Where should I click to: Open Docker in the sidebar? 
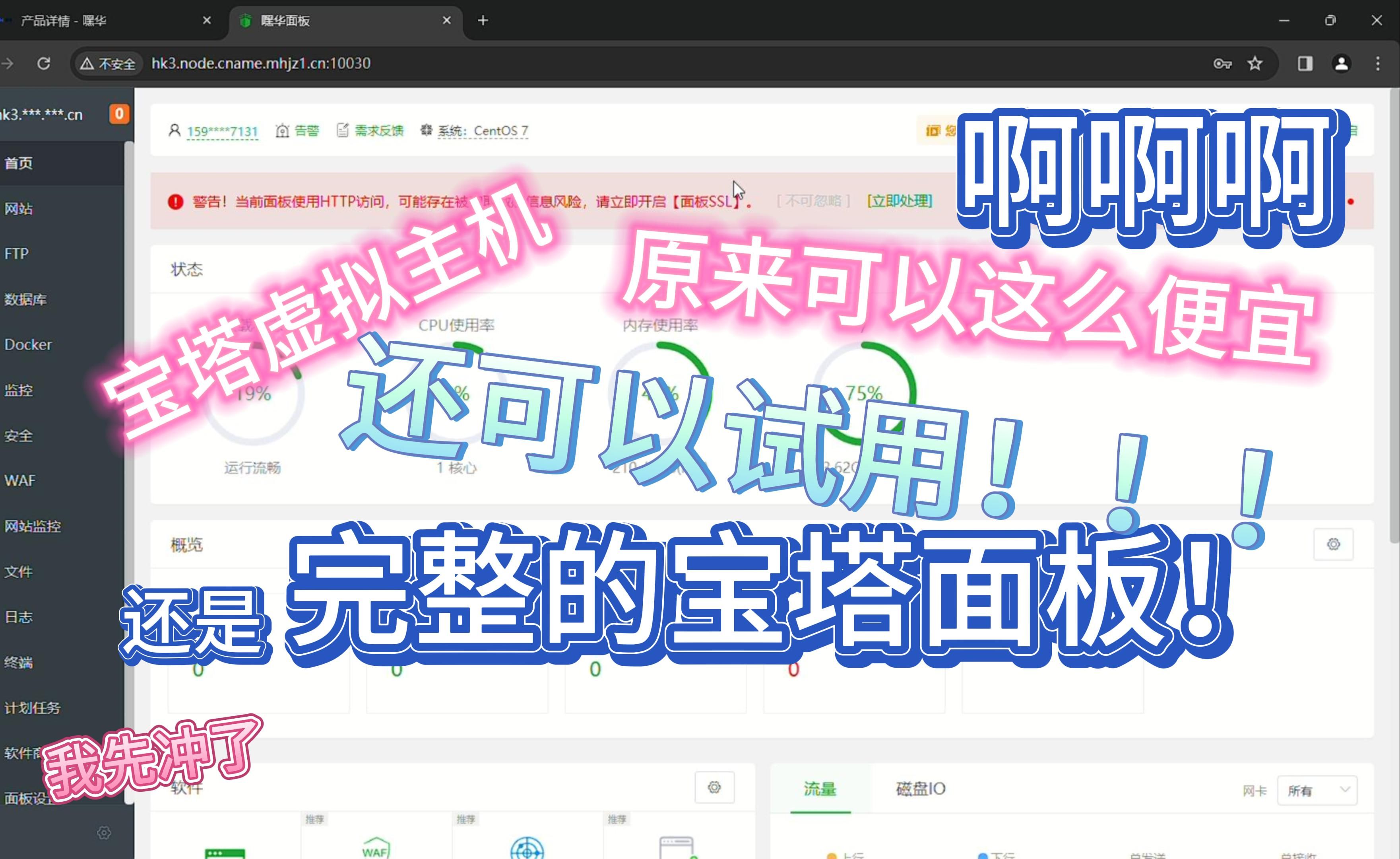(28, 344)
